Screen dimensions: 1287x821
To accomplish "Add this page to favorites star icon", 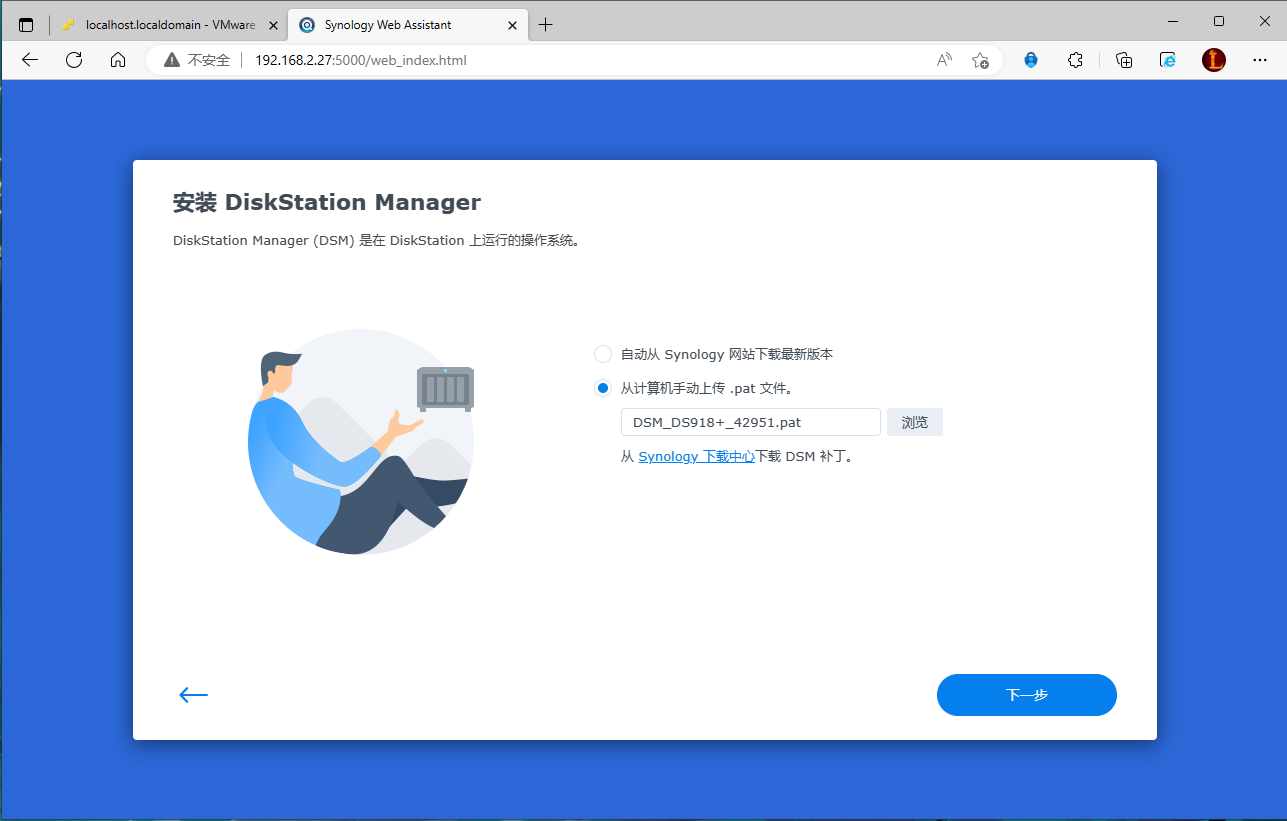I will (980, 60).
